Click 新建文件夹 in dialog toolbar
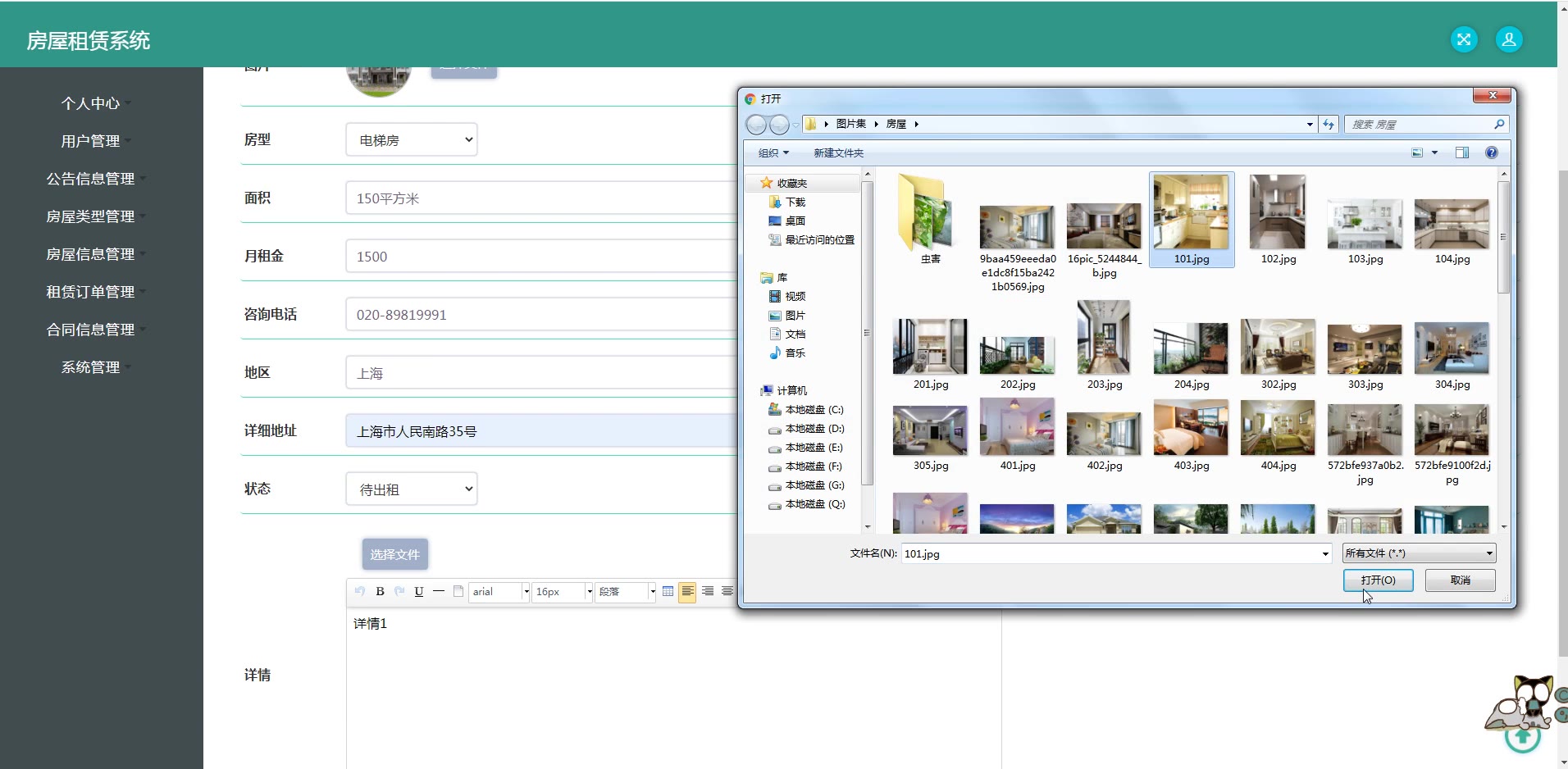The width and height of the screenshot is (1568, 769). tap(838, 153)
